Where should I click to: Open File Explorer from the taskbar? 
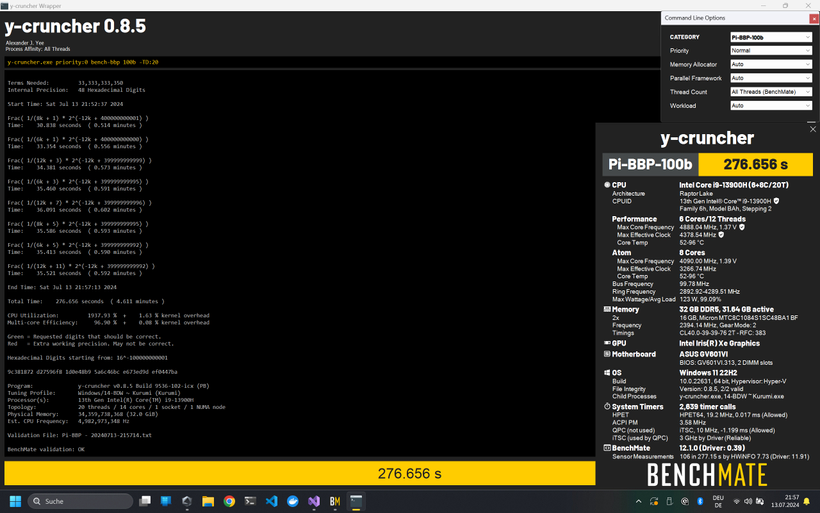[208, 501]
